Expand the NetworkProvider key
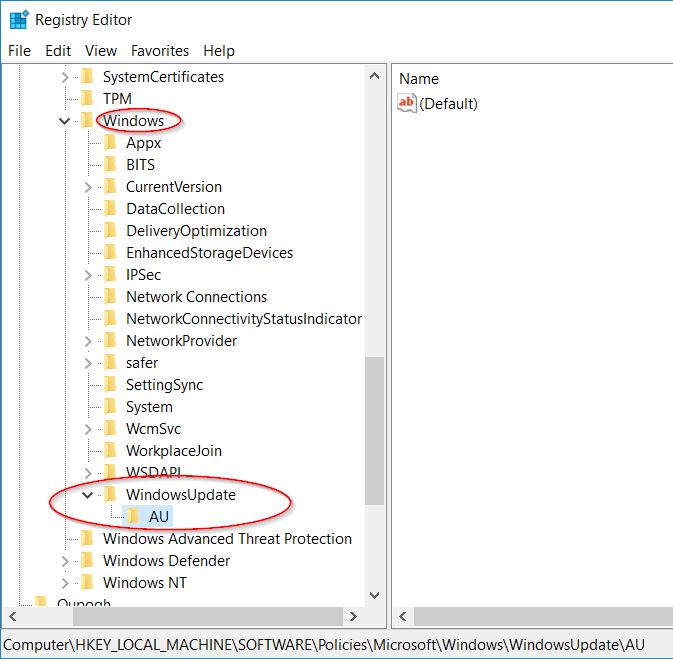 pos(88,341)
